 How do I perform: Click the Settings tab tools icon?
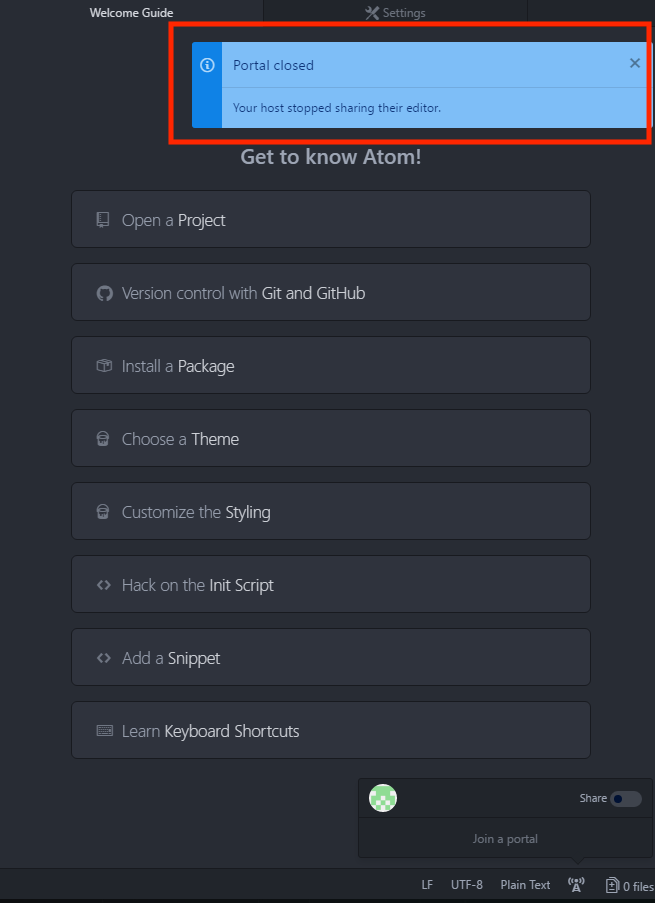point(371,13)
